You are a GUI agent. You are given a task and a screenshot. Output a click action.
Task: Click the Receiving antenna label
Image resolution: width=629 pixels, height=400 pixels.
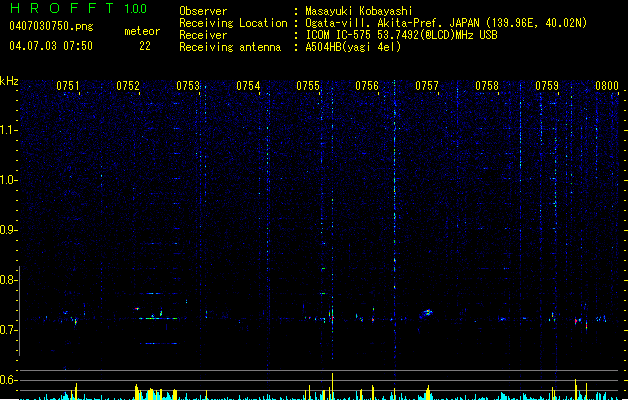230,47
